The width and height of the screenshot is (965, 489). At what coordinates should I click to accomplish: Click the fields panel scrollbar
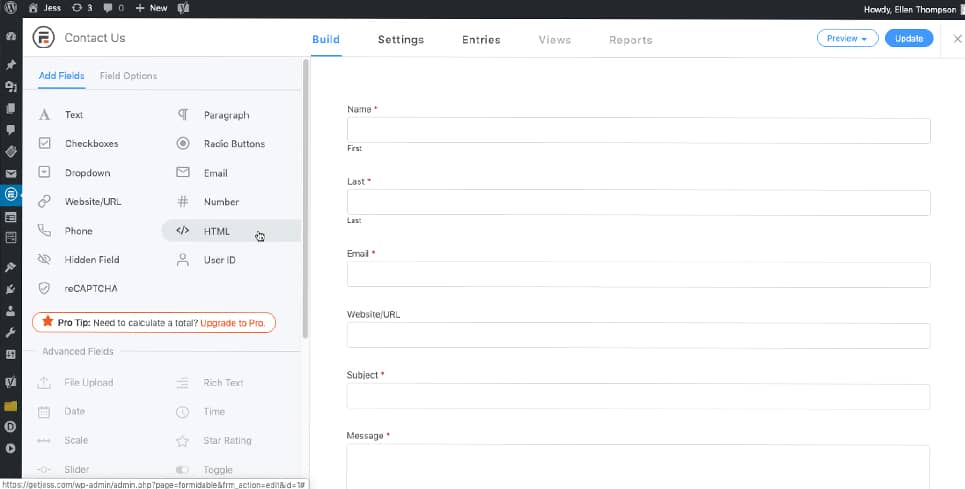pyautogui.click(x=305, y=198)
